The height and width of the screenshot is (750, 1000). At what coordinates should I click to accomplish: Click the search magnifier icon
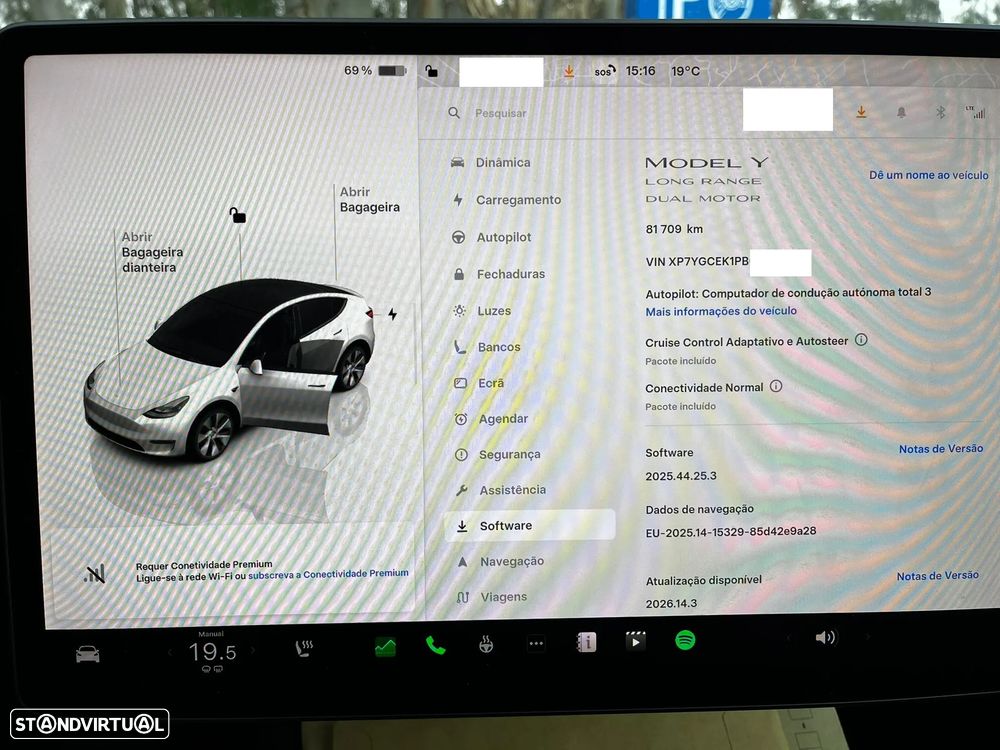click(x=454, y=113)
